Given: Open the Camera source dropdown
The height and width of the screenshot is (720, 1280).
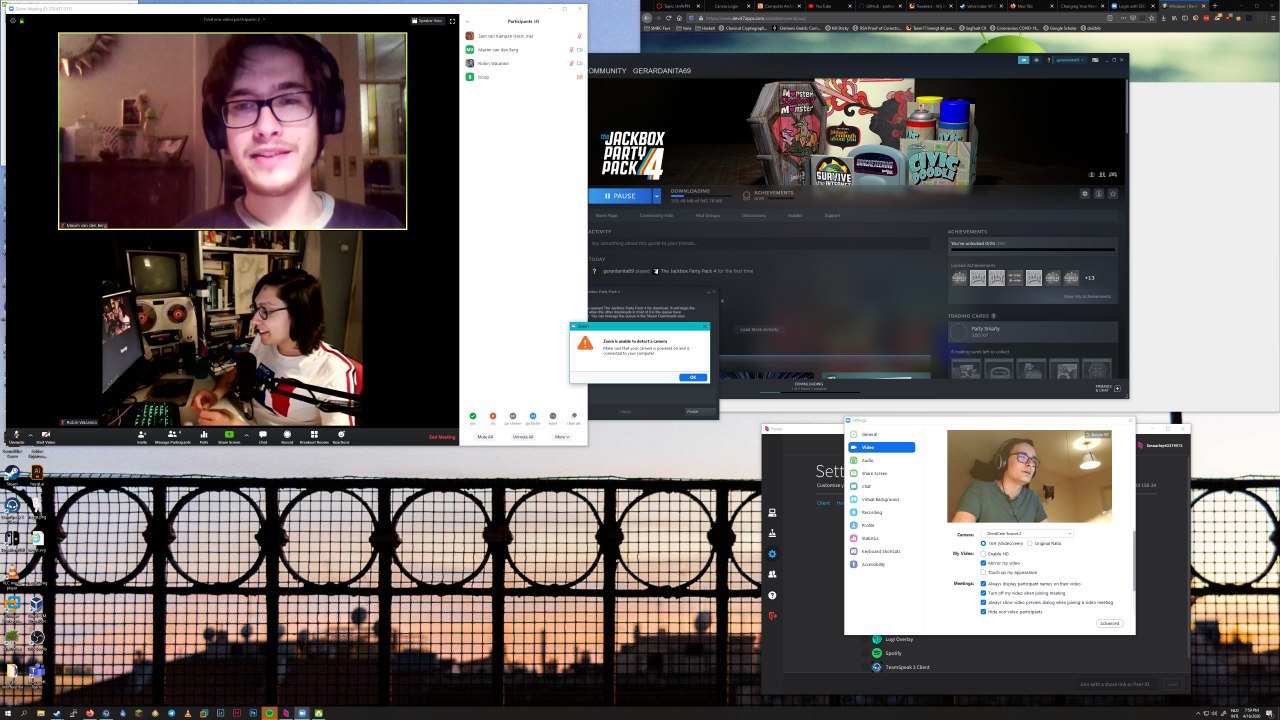Looking at the screenshot, I should click(x=1026, y=533).
